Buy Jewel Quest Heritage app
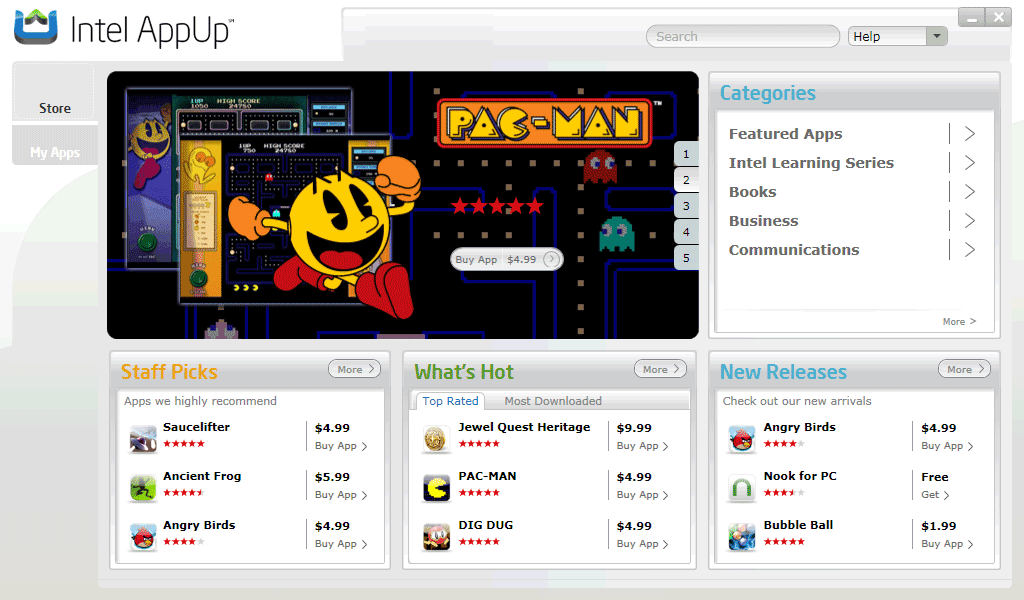The width and height of the screenshot is (1024, 600). 643,446
